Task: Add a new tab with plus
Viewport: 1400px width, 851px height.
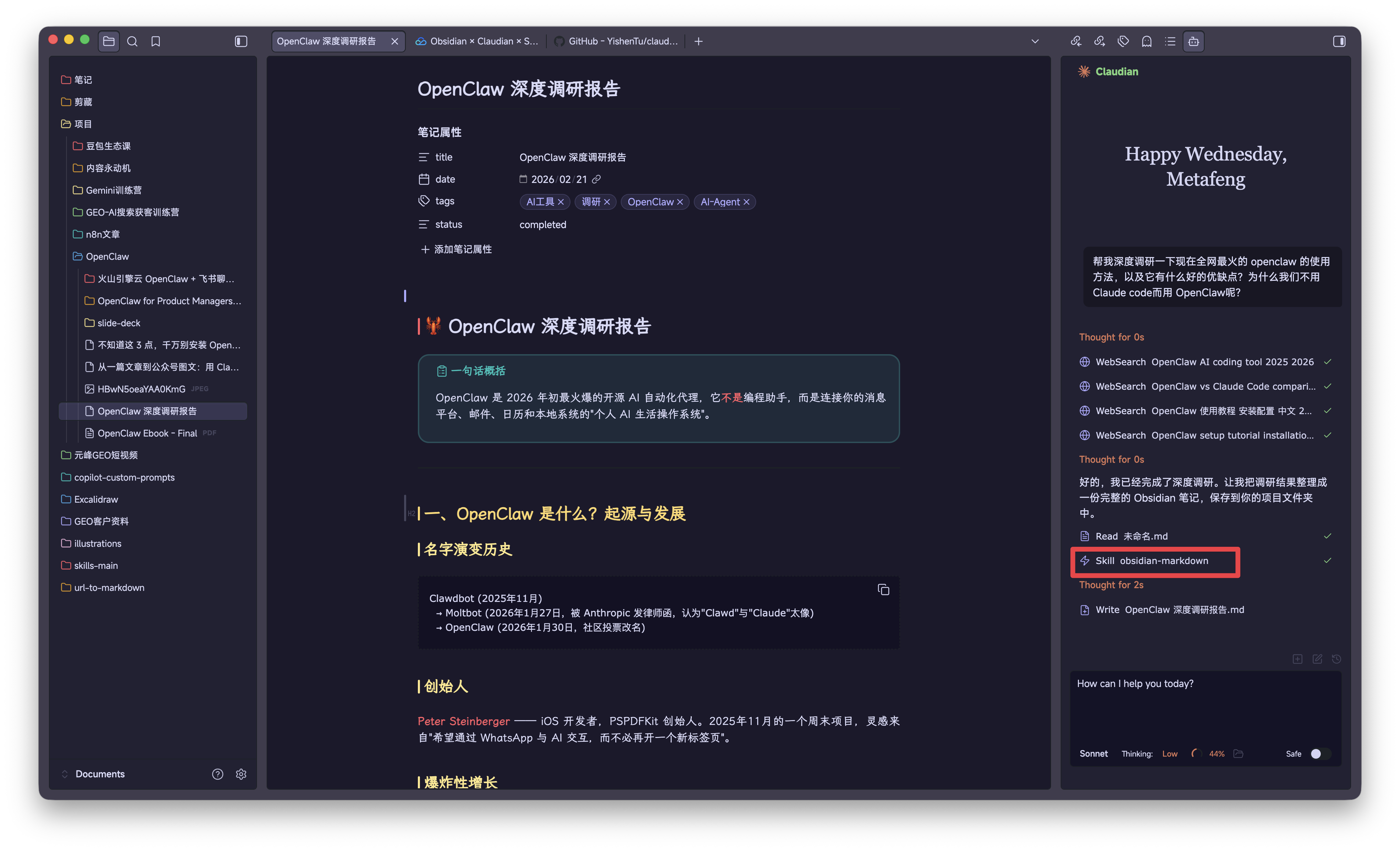Action: (x=698, y=41)
